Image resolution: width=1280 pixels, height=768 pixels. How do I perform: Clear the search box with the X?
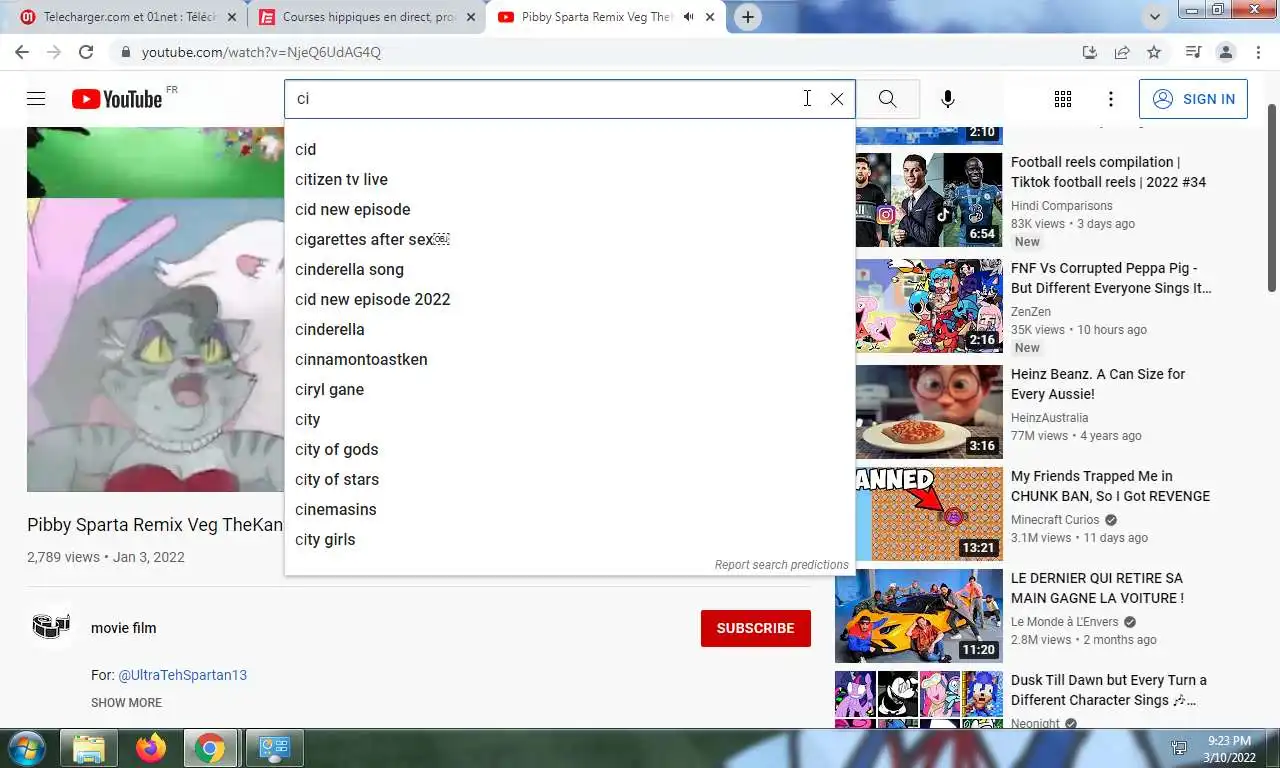click(837, 99)
